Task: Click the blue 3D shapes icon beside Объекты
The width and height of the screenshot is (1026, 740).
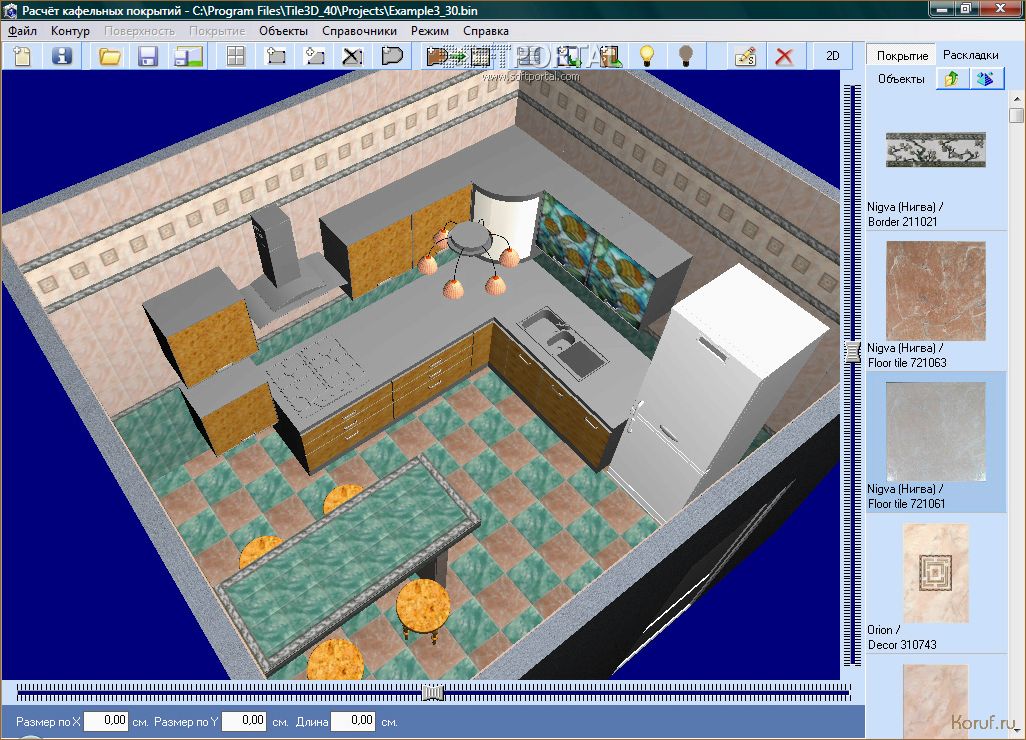Action: (986, 79)
